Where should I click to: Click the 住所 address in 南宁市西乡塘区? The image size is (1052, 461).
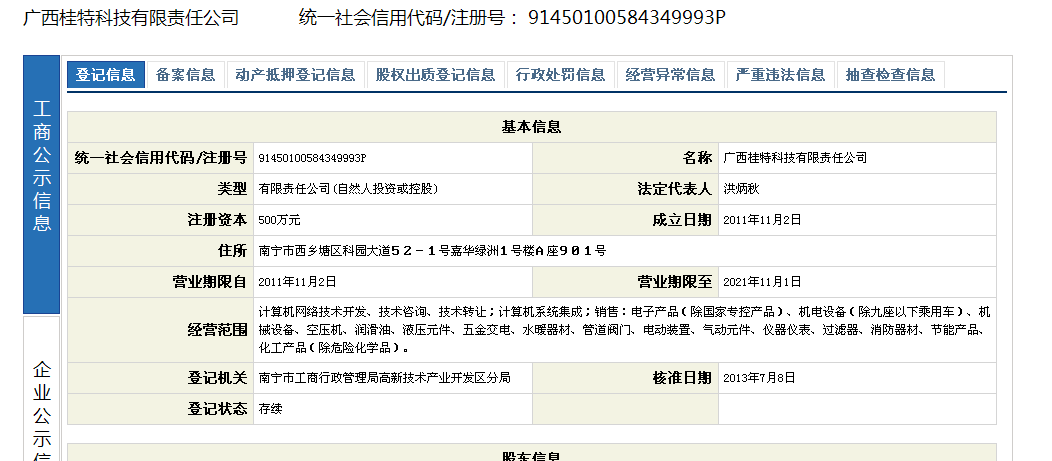[432, 251]
